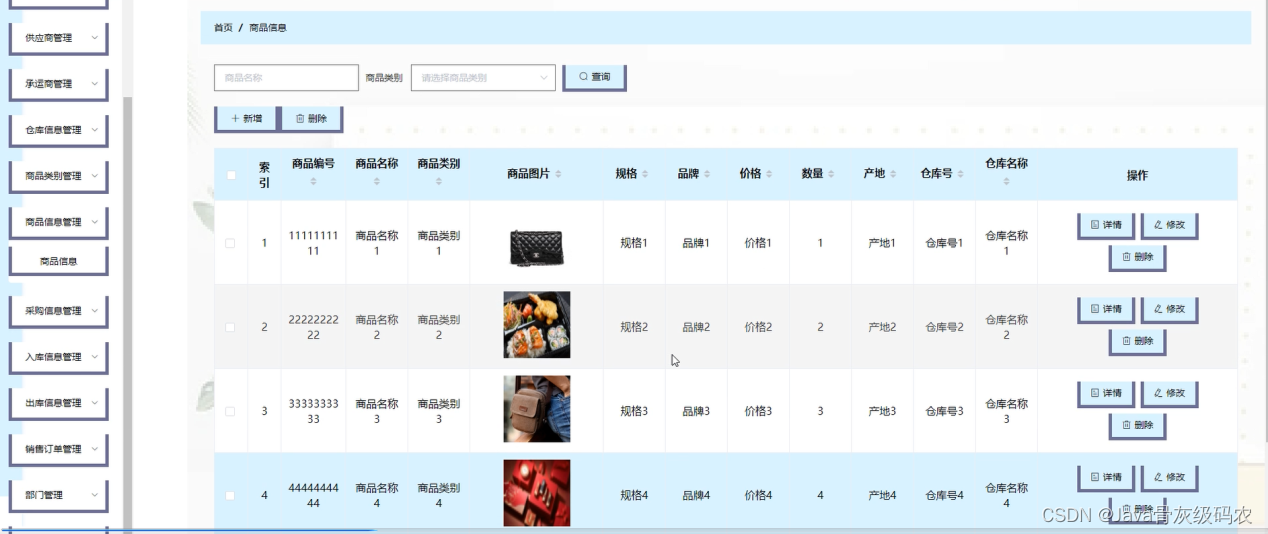Click 修改 for row 1
The width and height of the screenshot is (1268, 534).
pos(1169,225)
